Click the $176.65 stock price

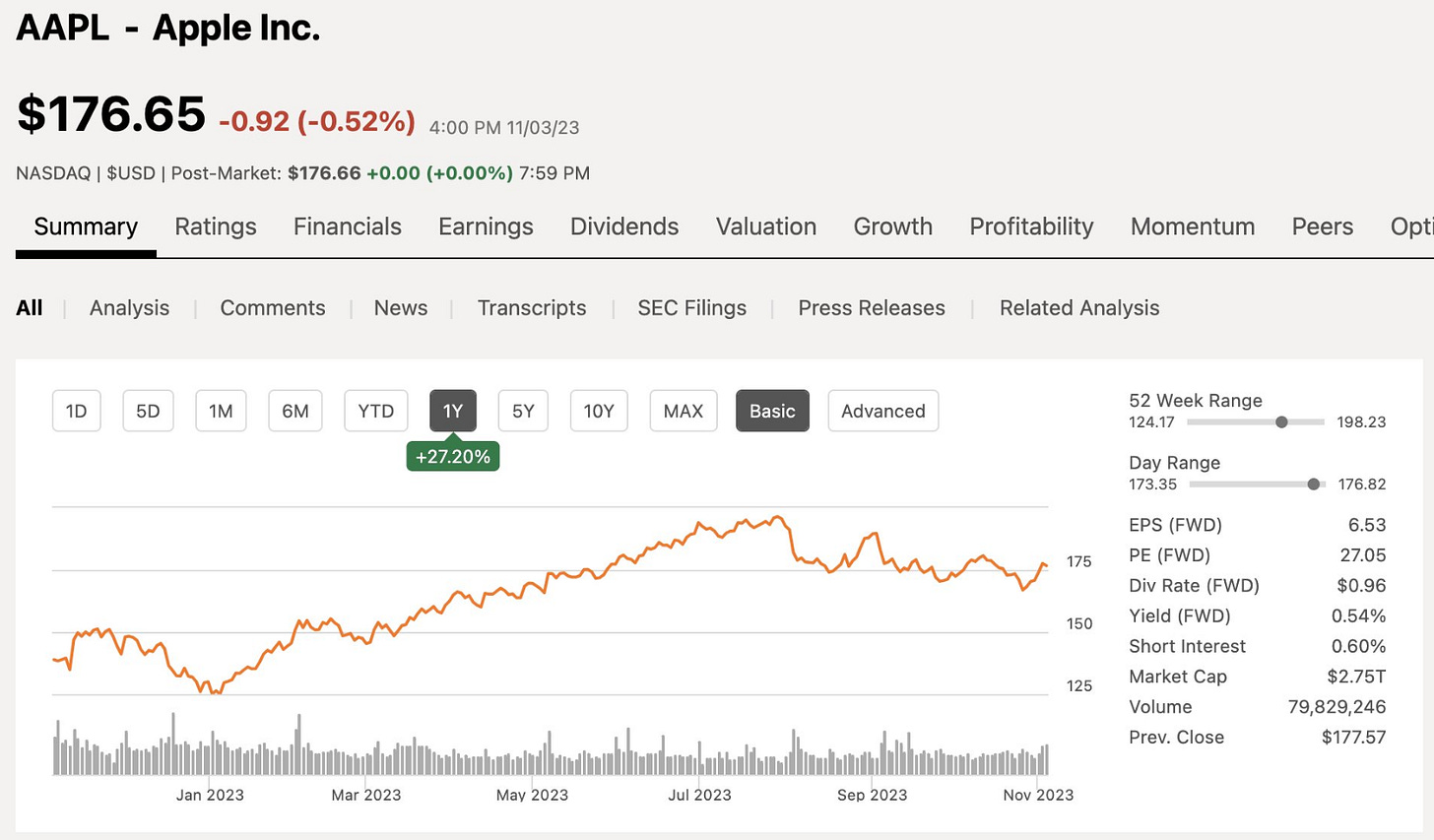111,114
